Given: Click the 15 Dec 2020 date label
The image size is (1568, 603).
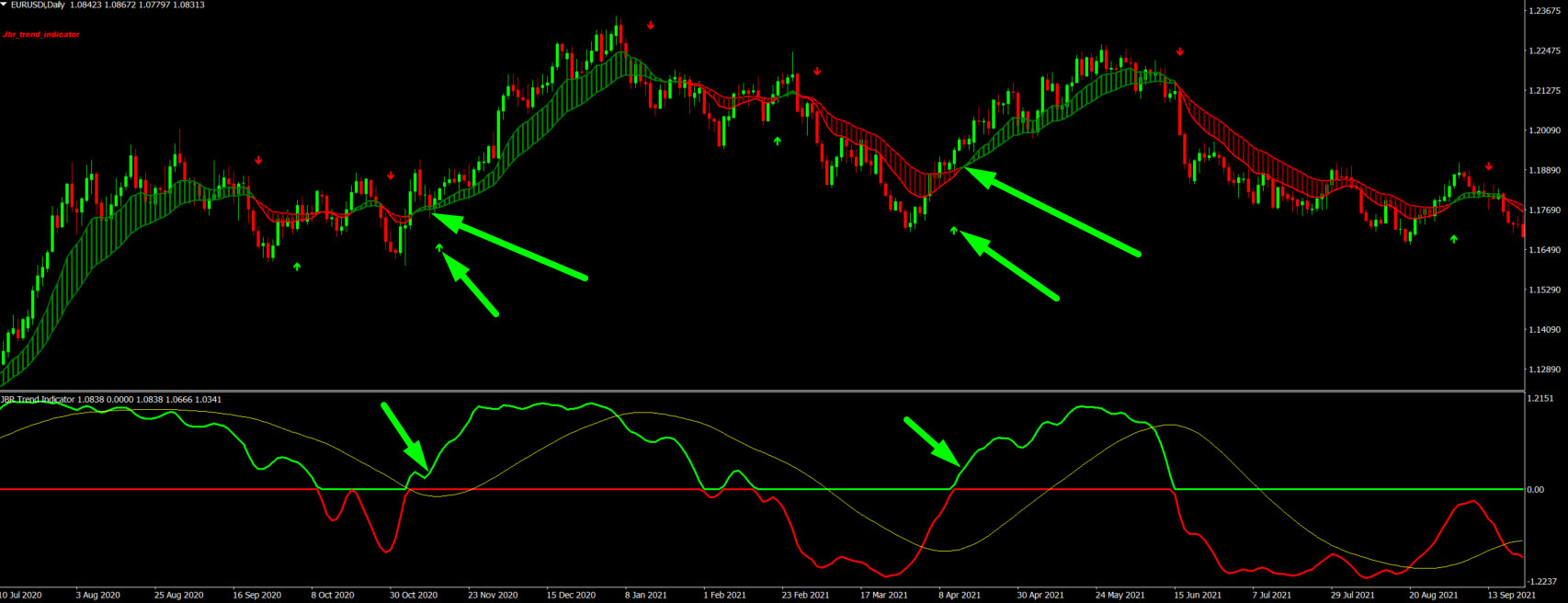Looking at the screenshot, I should click(x=572, y=596).
